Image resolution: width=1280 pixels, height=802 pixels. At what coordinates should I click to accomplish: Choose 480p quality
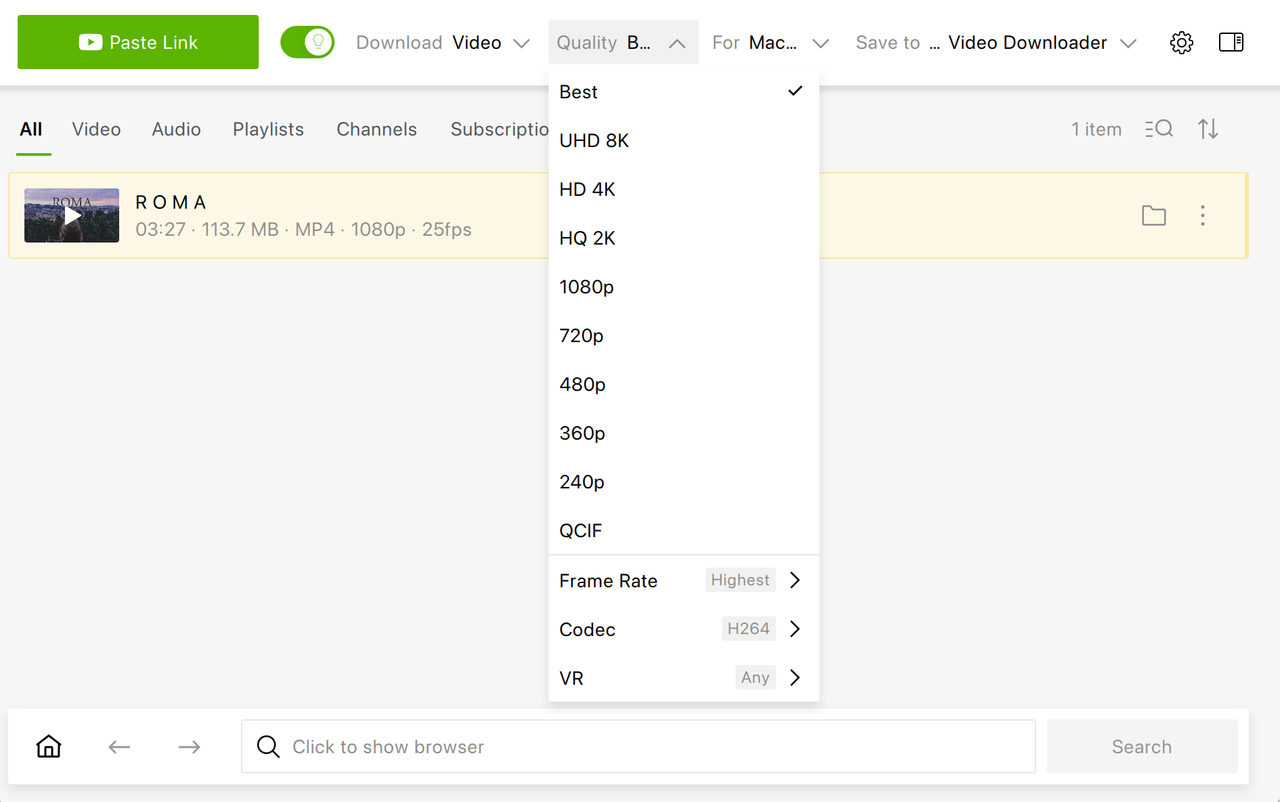[x=684, y=385]
